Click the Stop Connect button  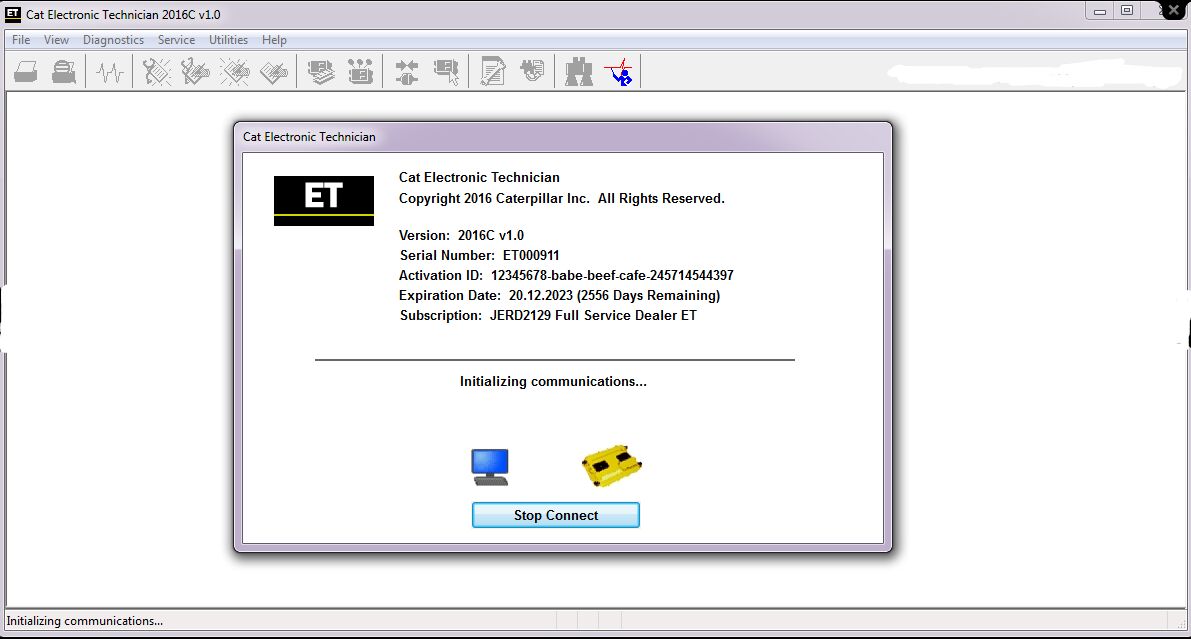pos(556,515)
